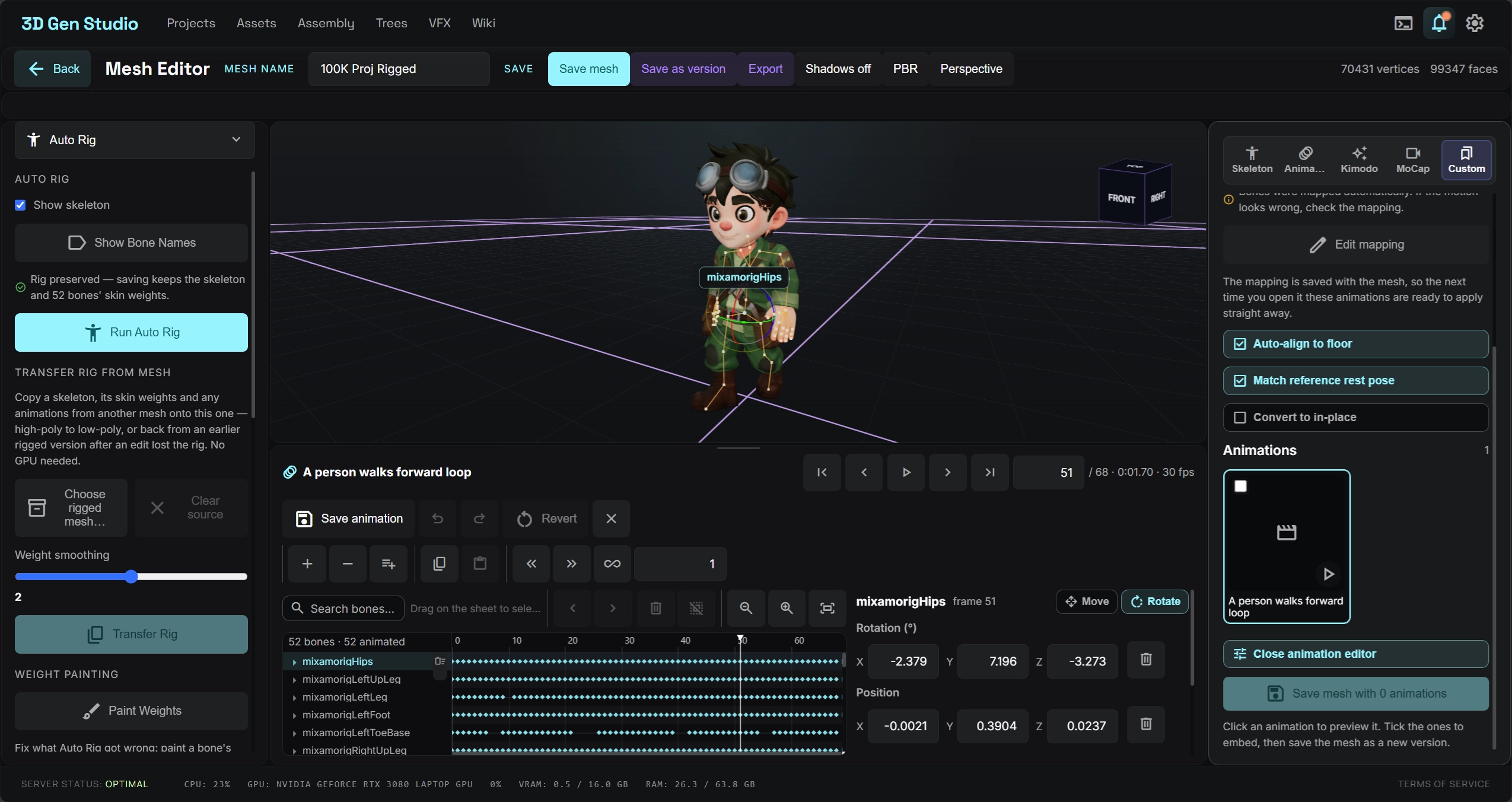Screen dimensions: 1512x802
Task: Toggle the infinity loop icon
Action: pos(612,564)
